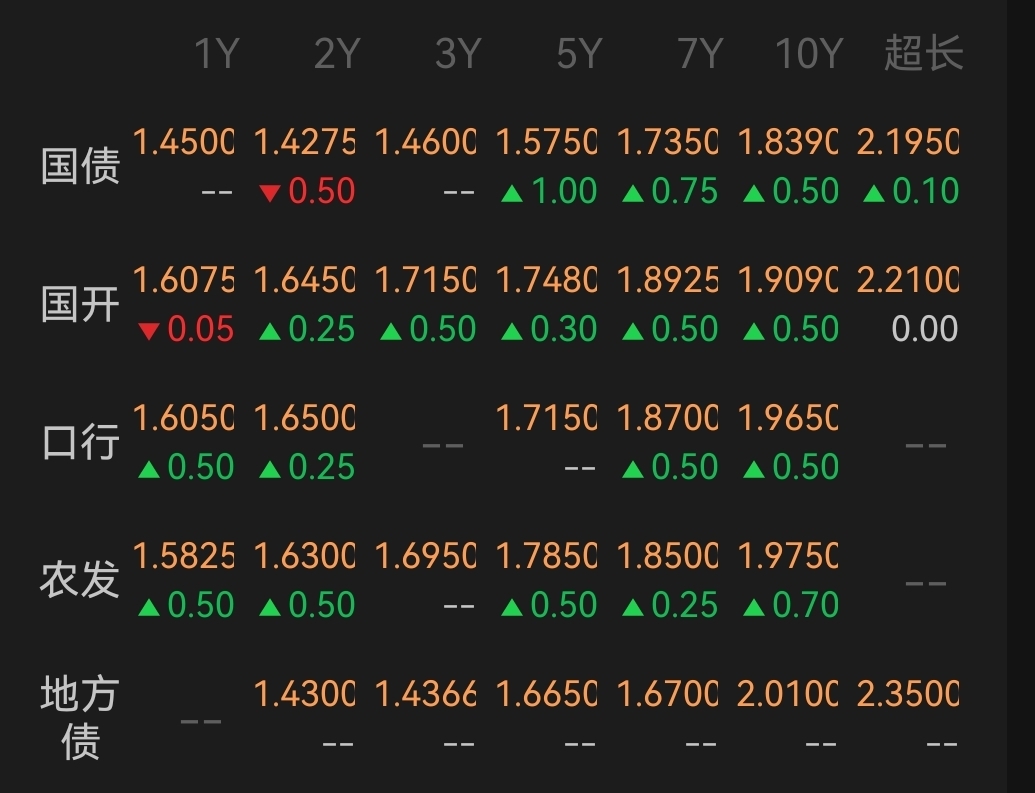
Task: Open the 国开 row label
Action: click(x=81, y=304)
